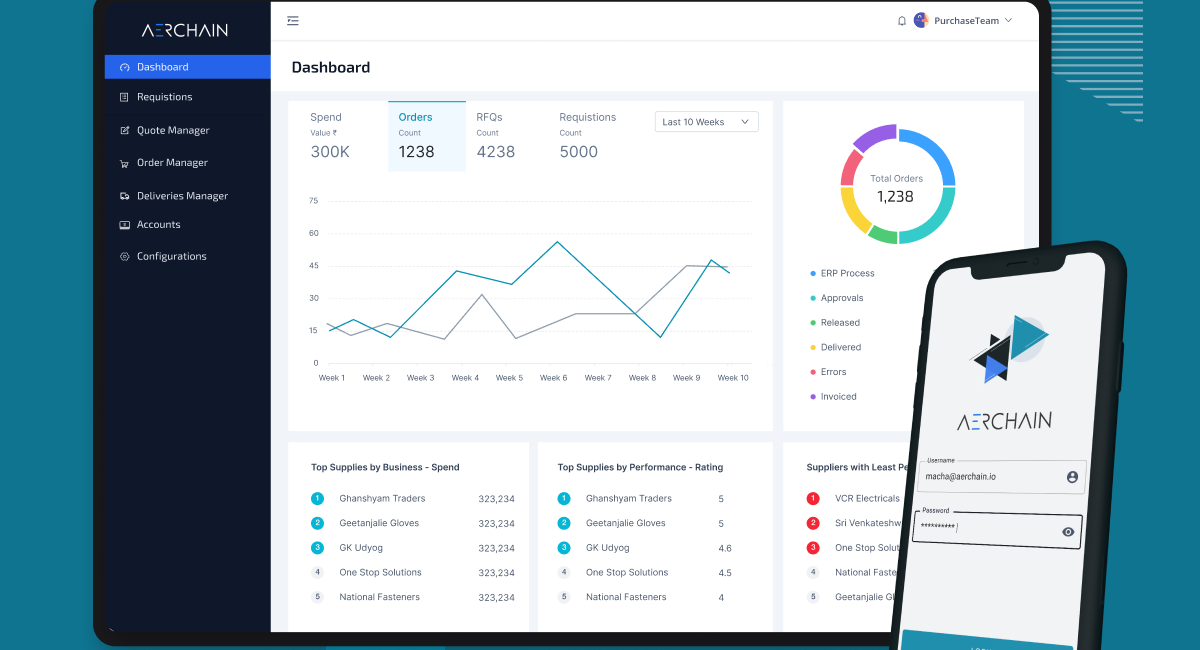1200x650 pixels.
Task: Click the Order Manager cart icon
Action: [x=124, y=163]
